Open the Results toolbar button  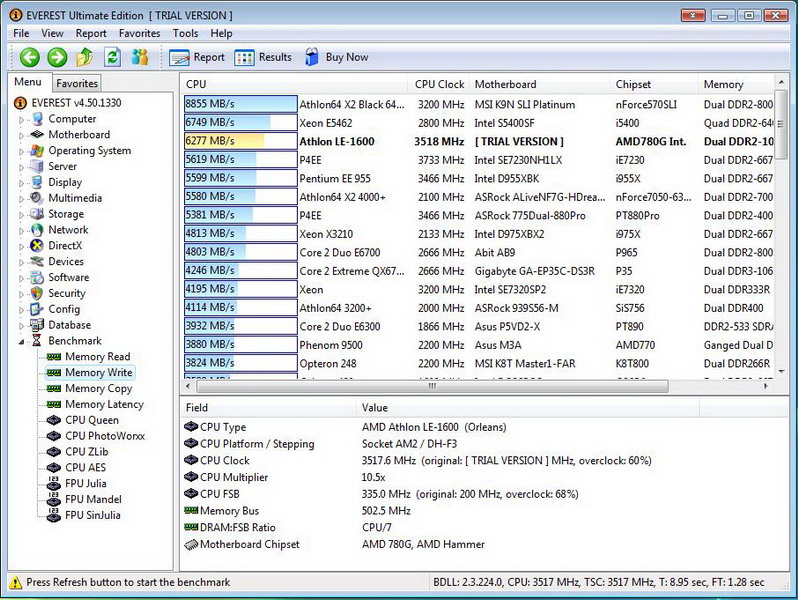tap(263, 58)
